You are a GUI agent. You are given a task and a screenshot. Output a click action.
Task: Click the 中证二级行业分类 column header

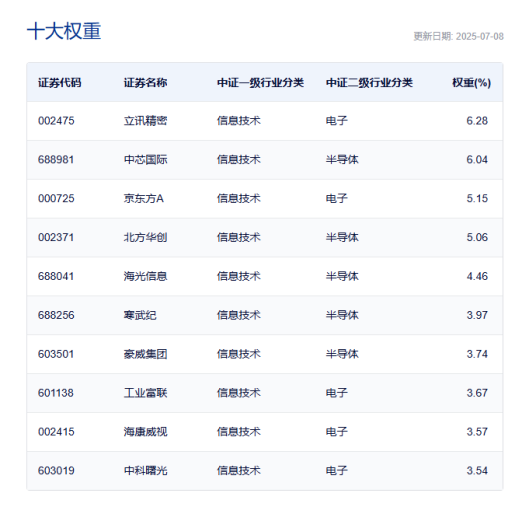click(369, 82)
